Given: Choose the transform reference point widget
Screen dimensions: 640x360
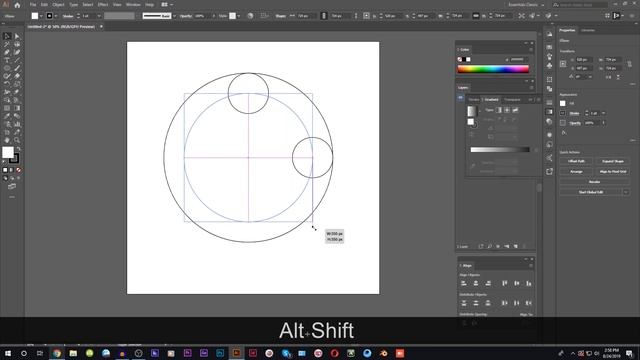Looking at the screenshot, I should click(x=563, y=64).
